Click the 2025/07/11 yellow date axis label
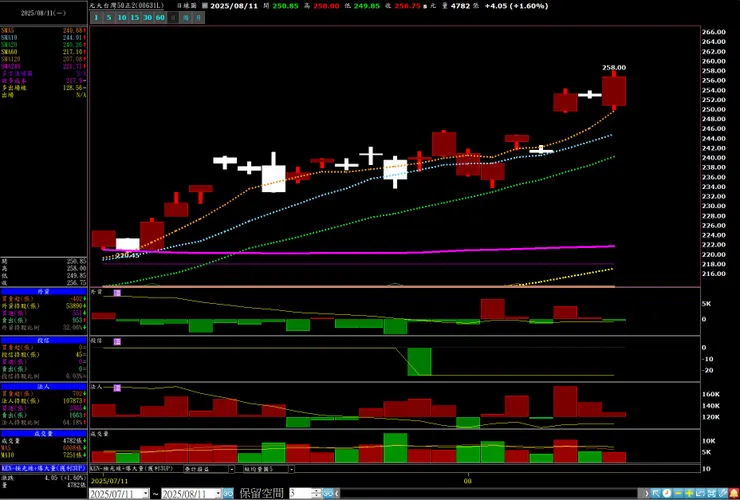 coord(109,481)
